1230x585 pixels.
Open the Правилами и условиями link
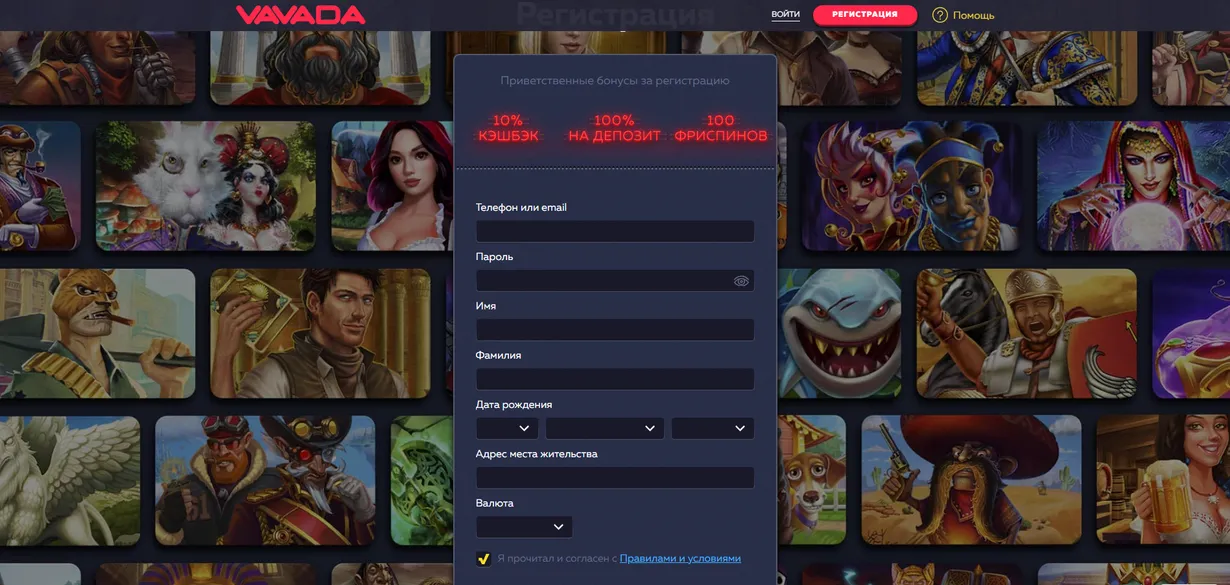point(680,558)
